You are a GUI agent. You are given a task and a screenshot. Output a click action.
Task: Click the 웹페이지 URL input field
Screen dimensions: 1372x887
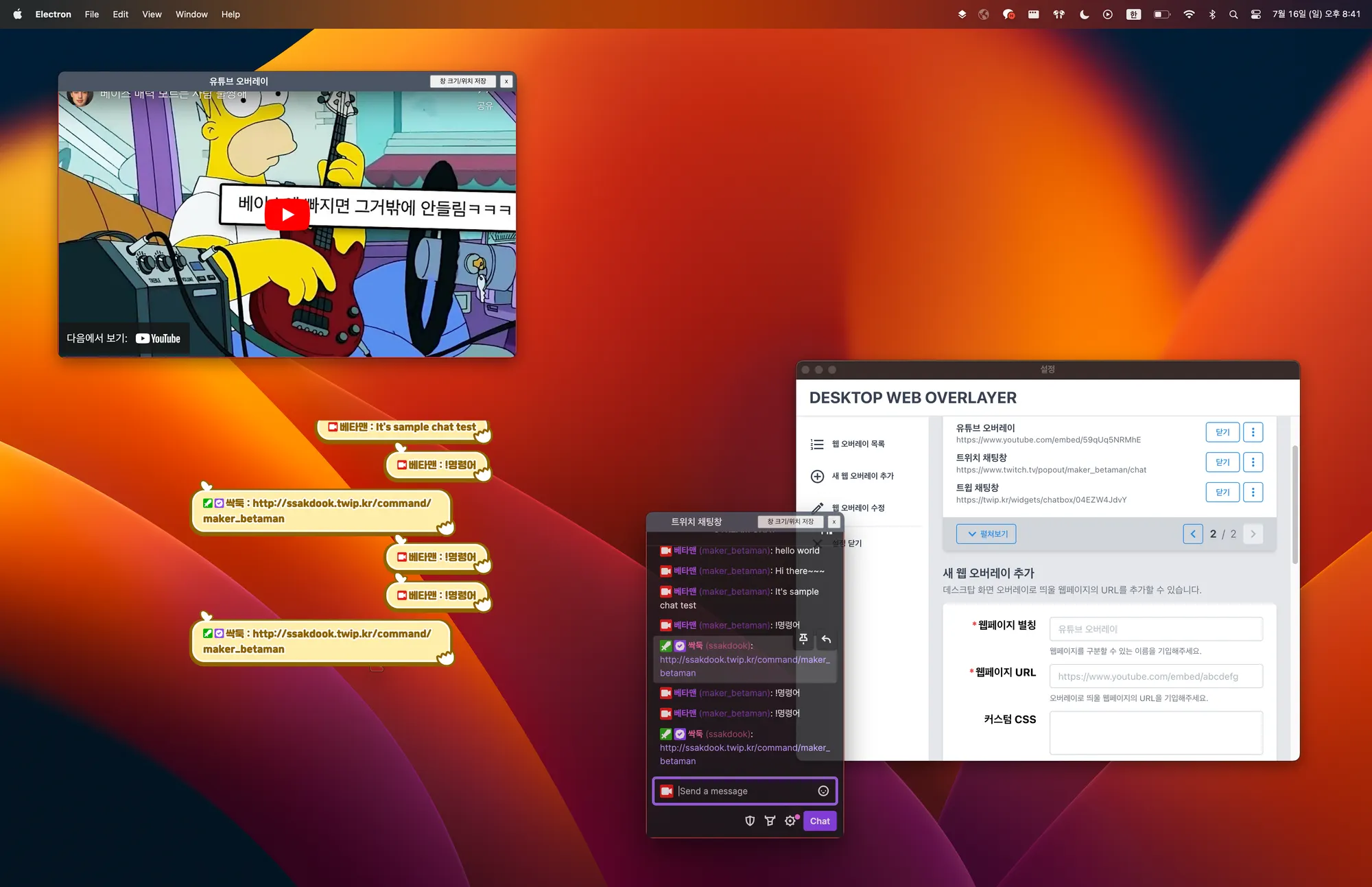click(x=1155, y=676)
